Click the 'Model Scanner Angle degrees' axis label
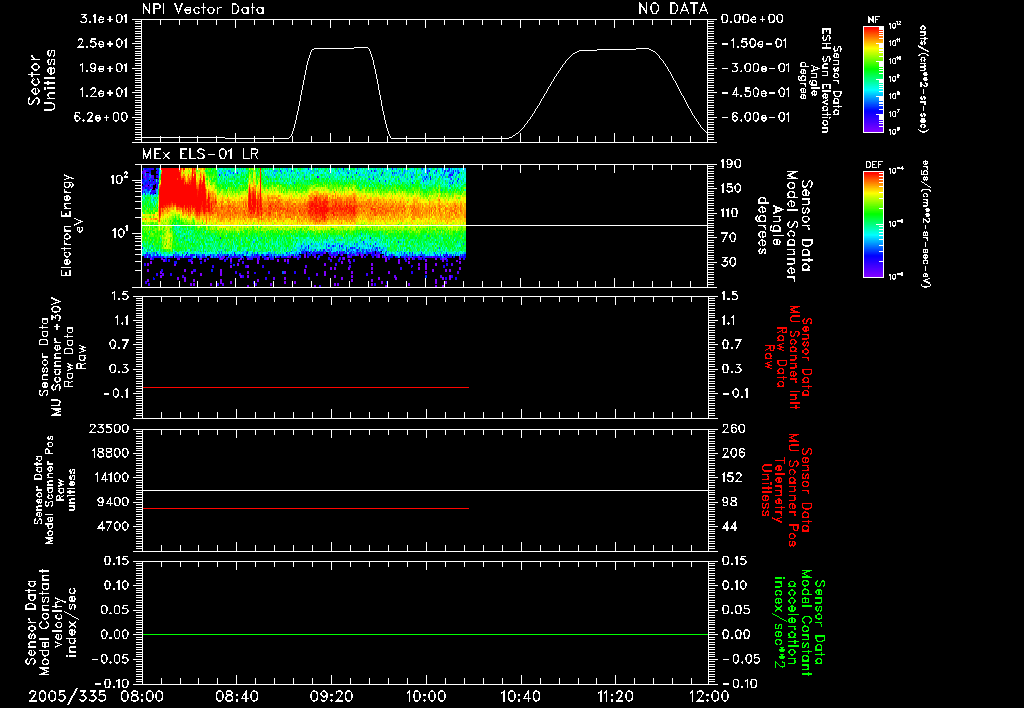The image size is (1024, 708). (x=784, y=225)
